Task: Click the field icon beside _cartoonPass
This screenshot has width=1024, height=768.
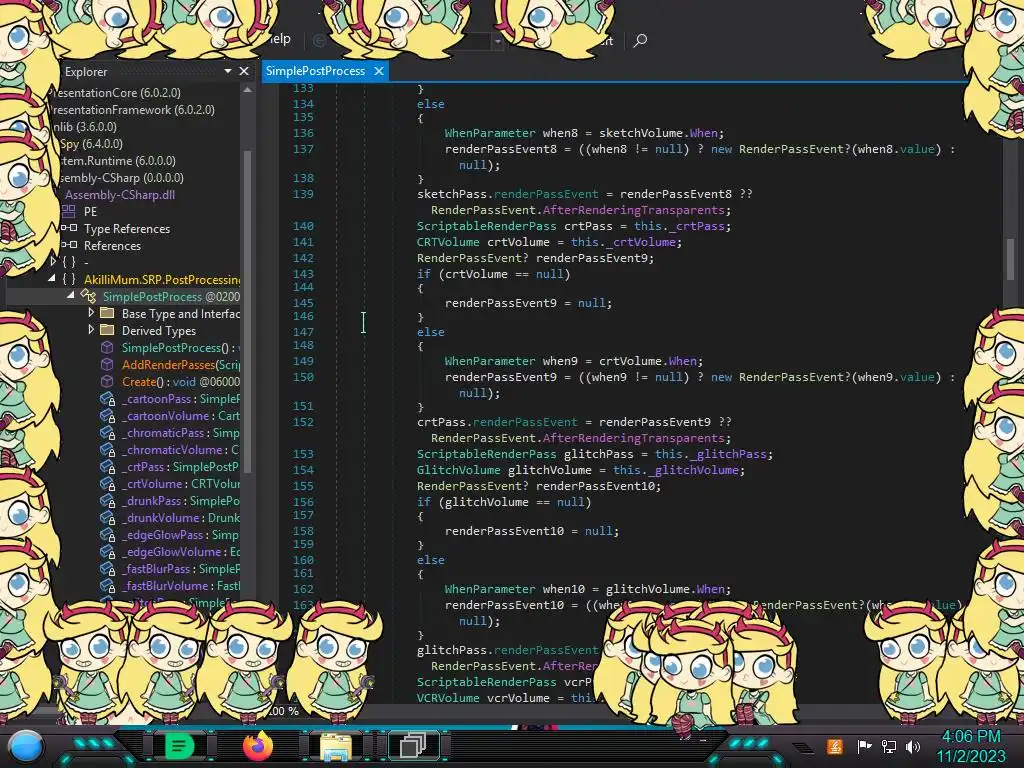Action: click(x=108, y=399)
